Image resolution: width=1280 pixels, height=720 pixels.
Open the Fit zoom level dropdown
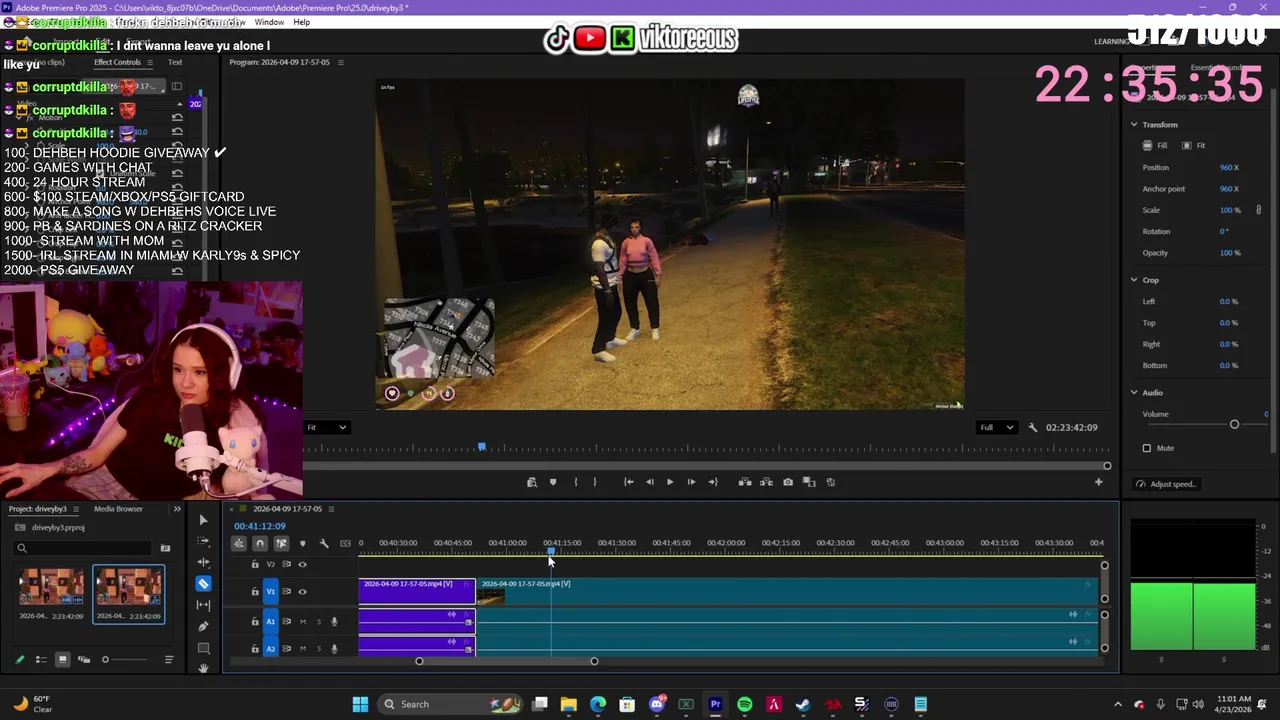tap(327, 427)
